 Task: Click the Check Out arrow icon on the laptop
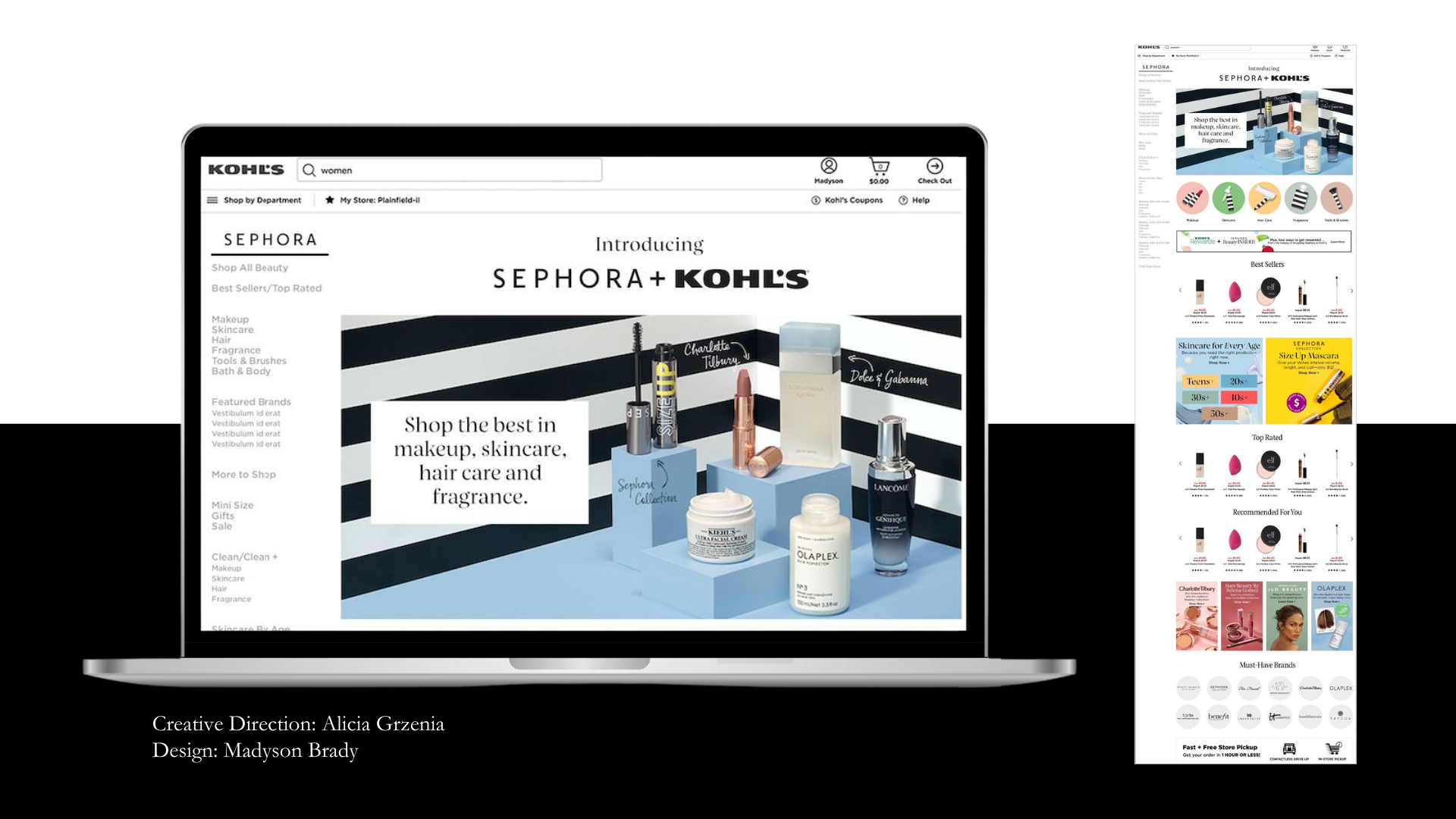pos(935,166)
